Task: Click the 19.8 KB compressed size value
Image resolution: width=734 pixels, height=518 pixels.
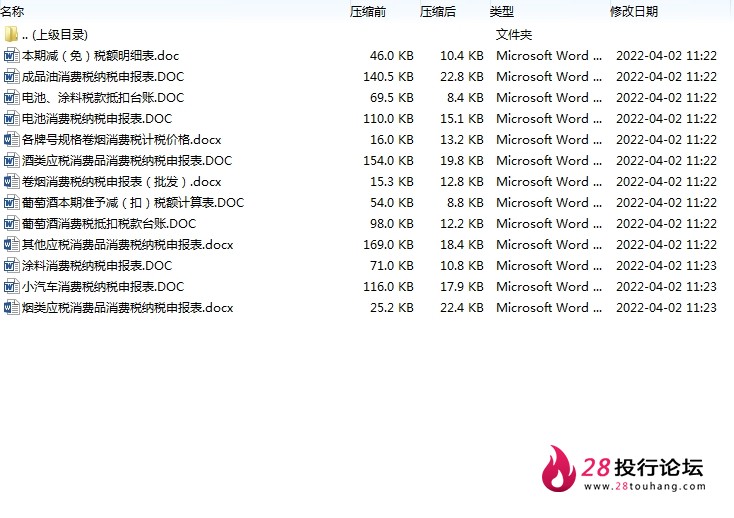Action: point(462,161)
